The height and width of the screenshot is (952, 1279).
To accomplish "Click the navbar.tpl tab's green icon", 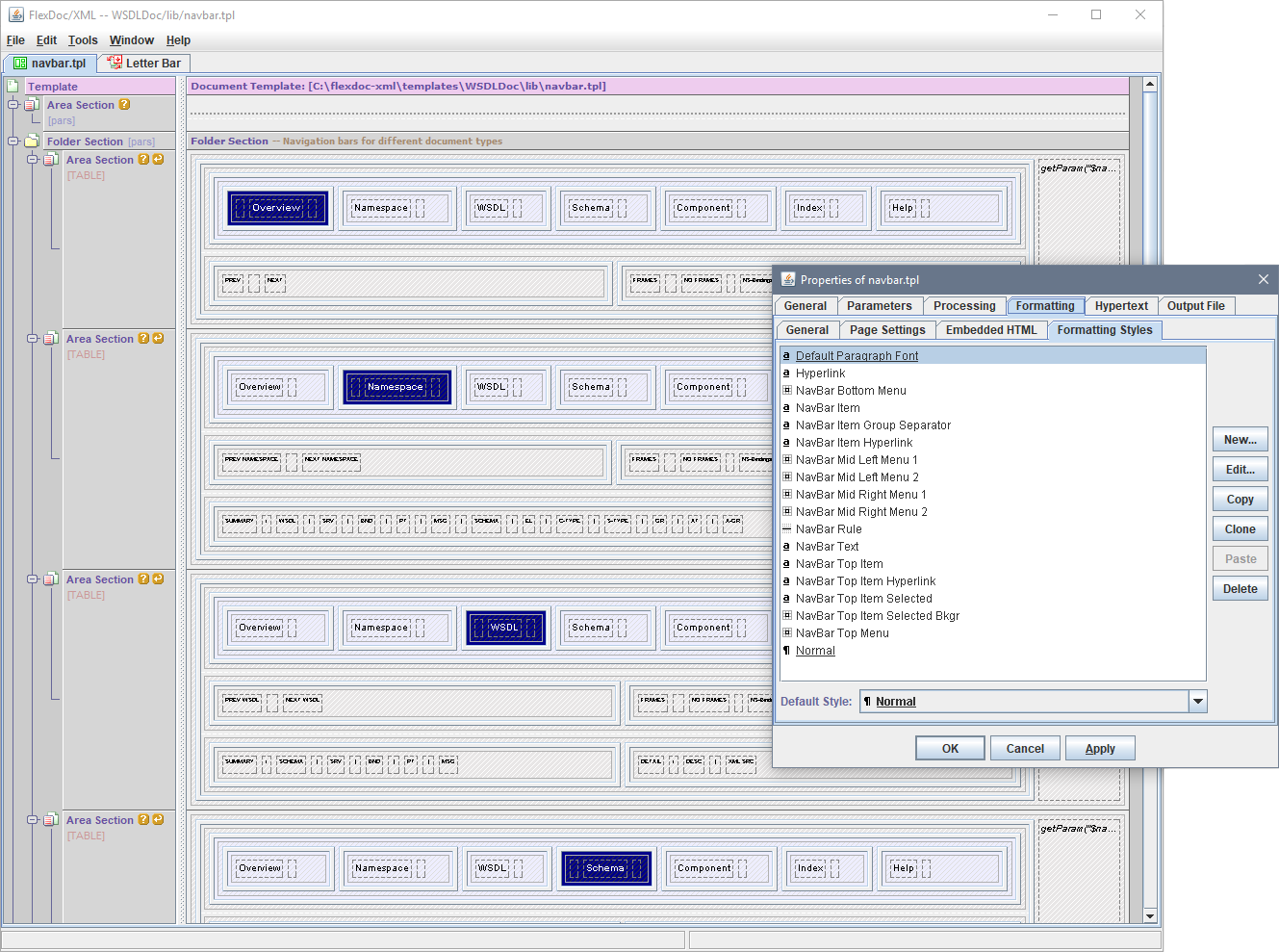I will click(19, 64).
